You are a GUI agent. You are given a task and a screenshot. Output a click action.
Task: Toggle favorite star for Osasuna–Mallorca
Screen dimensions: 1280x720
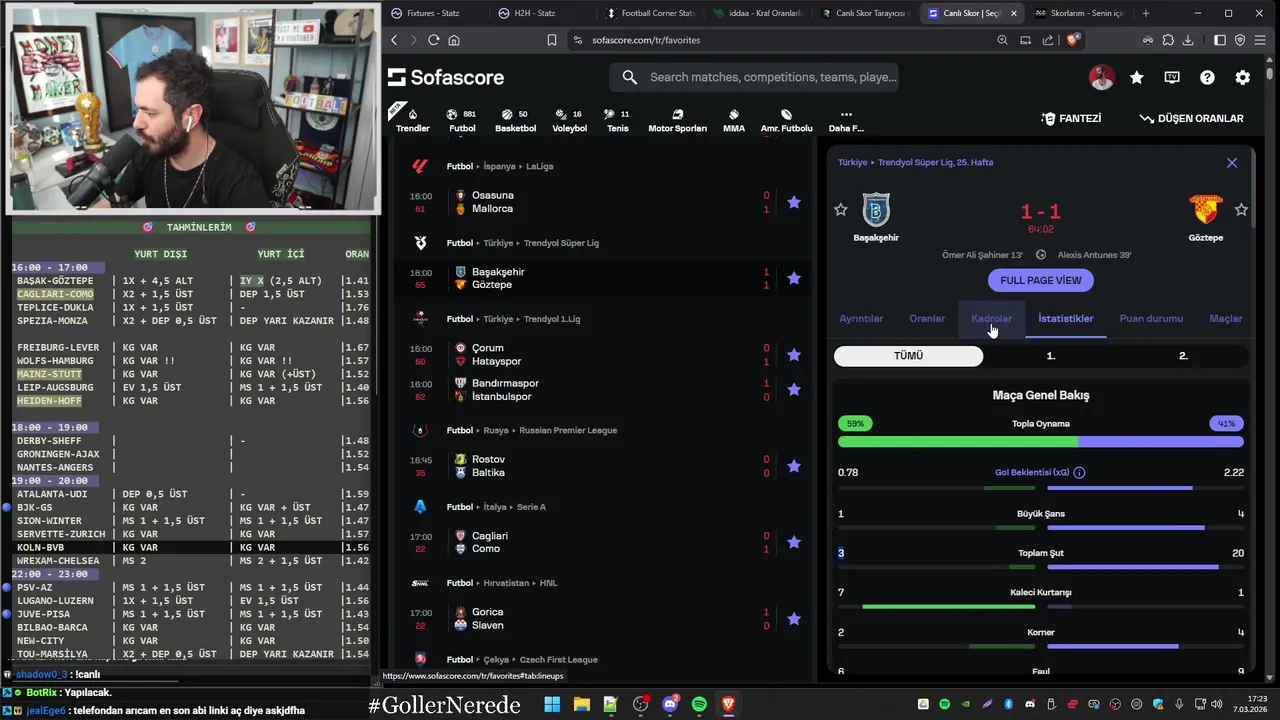click(x=794, y=202)
